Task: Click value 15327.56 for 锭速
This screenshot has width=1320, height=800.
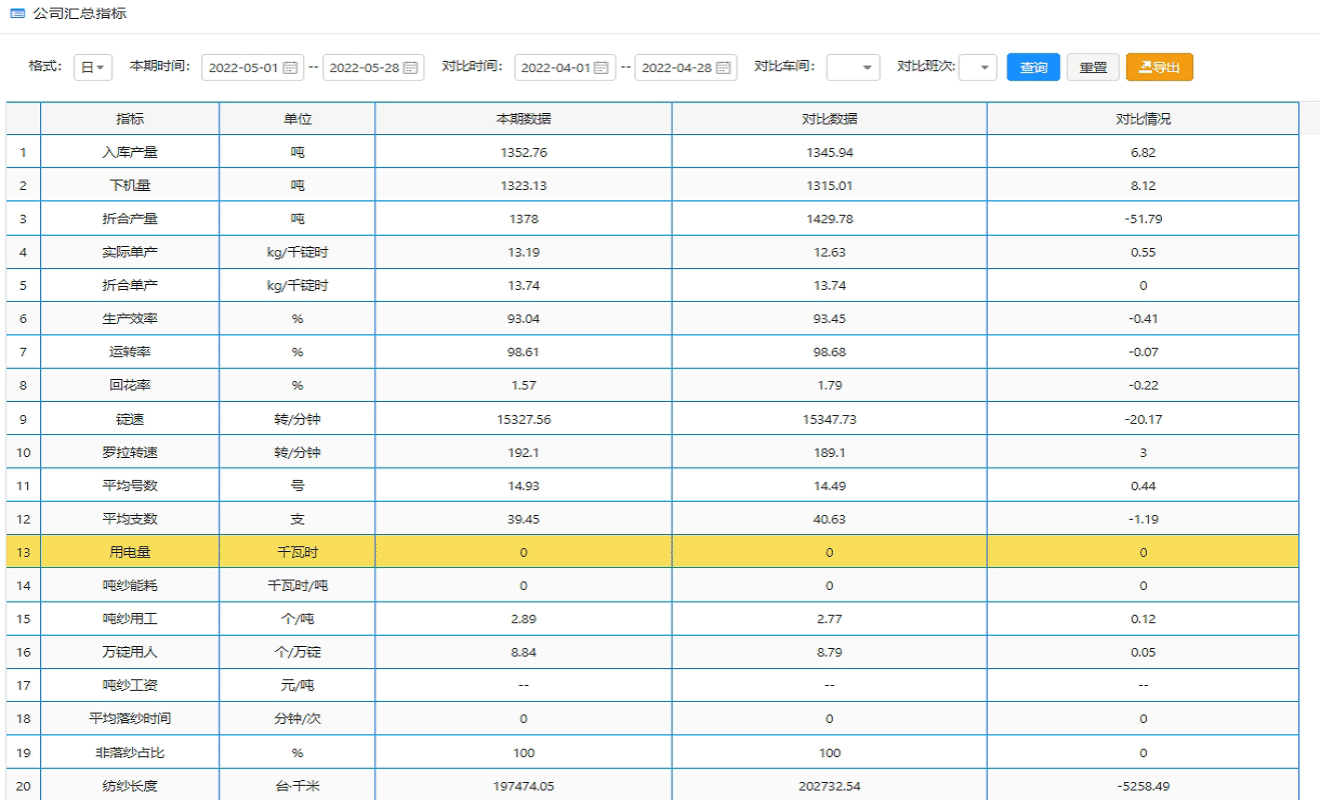Action: coord(524,419)
